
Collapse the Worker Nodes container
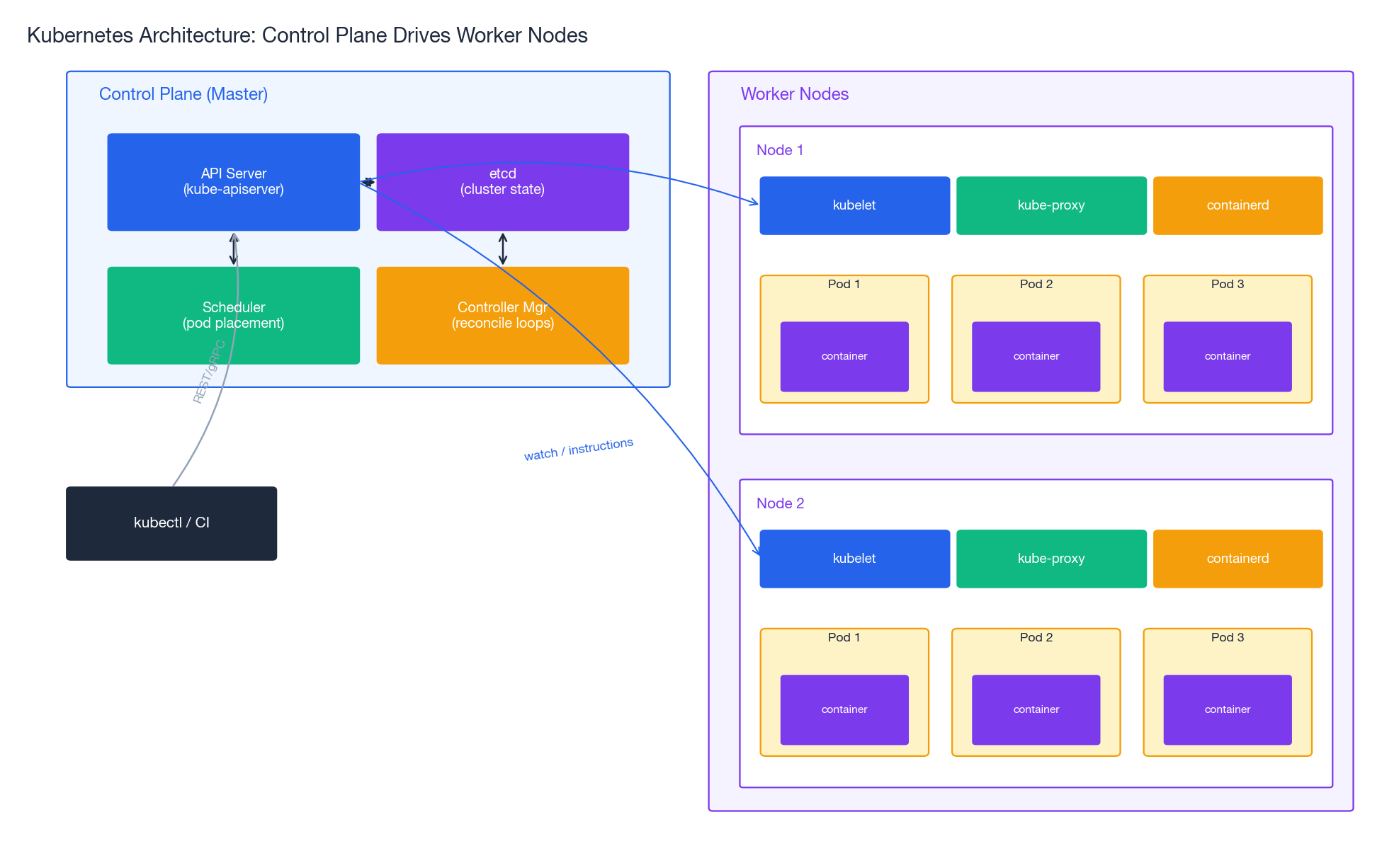click(794, 93)
